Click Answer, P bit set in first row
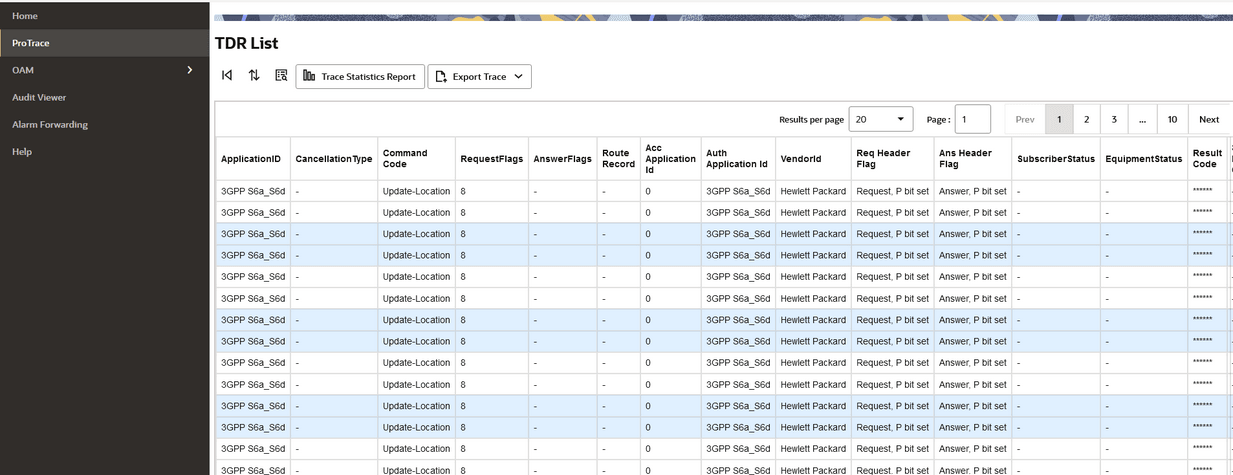The width and height of the screenshot is (1233, 475). [973, 191]
